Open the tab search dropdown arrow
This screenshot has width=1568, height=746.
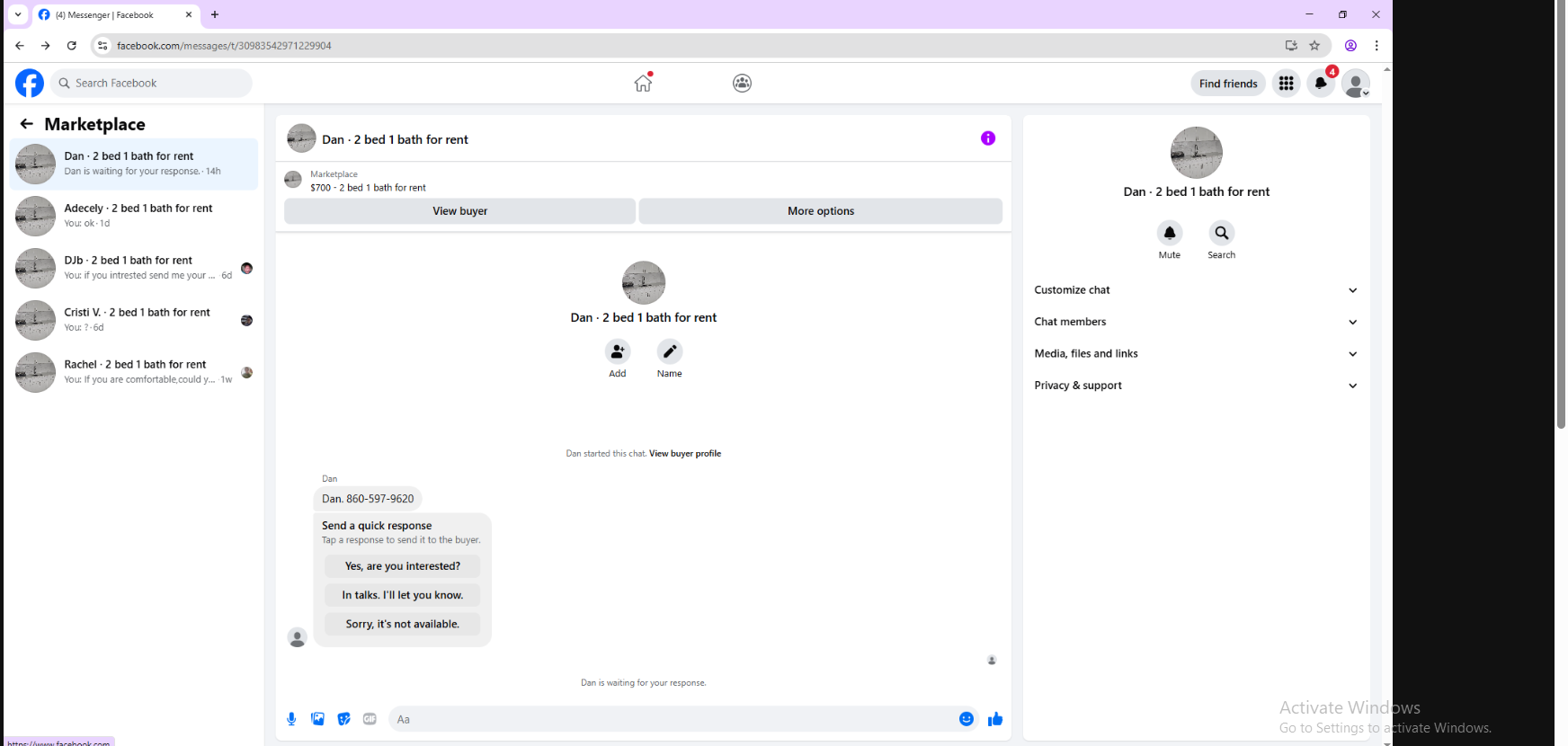click(18, 14)
